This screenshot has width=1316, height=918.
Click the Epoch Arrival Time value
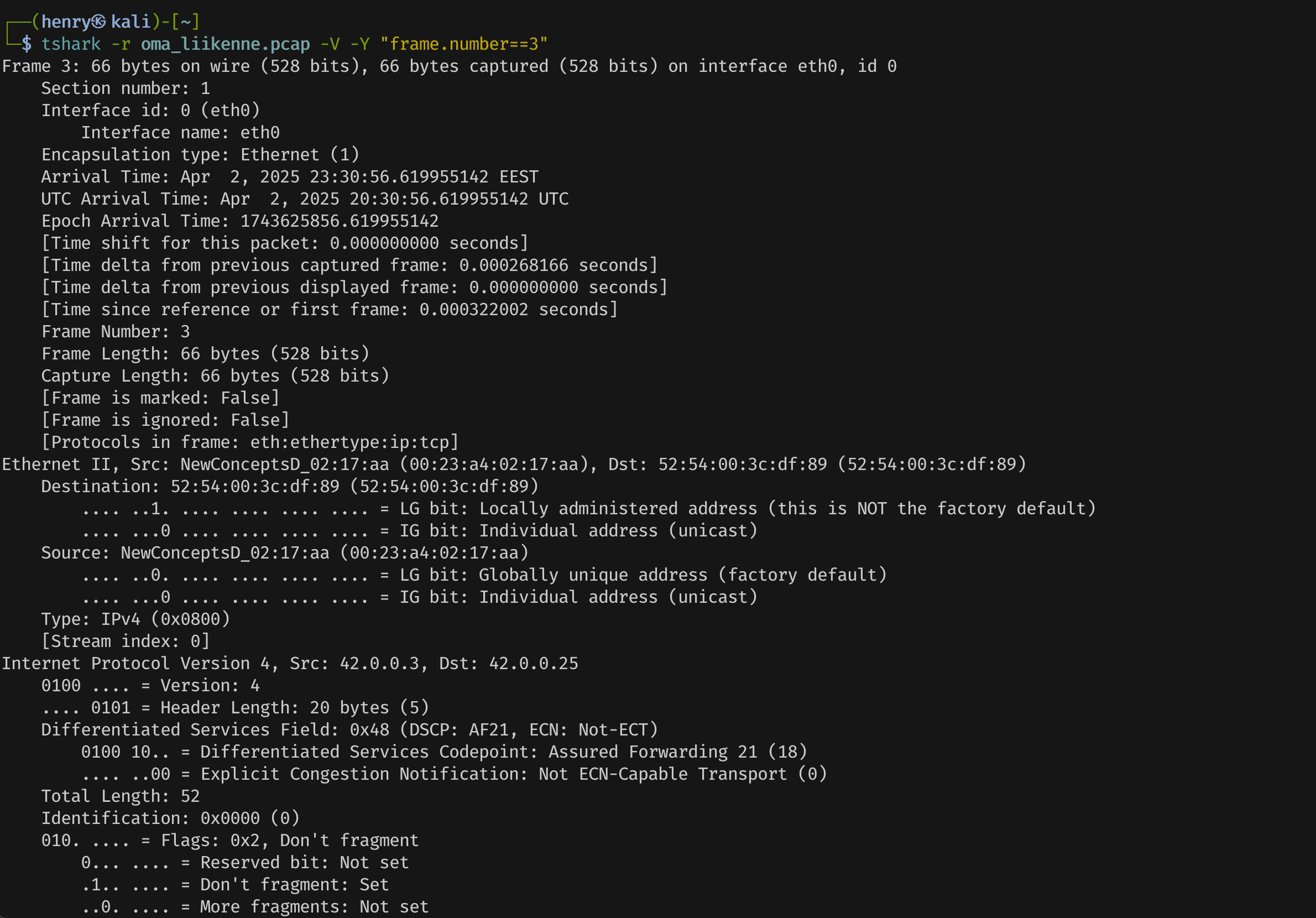tap(340, 221)
